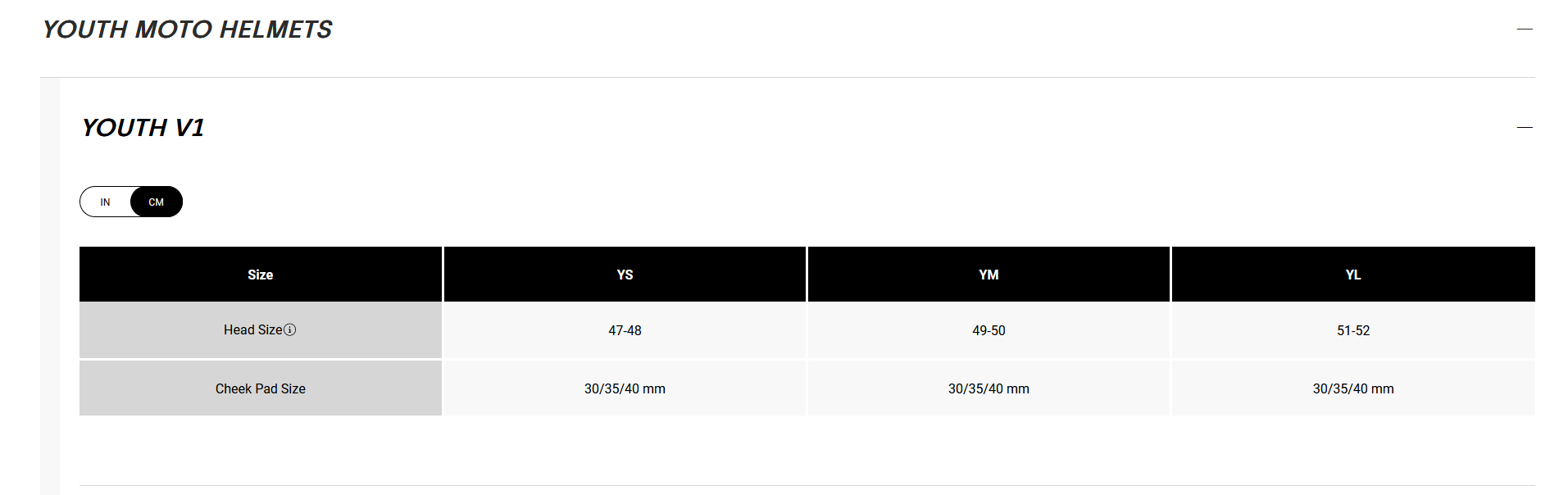This screenshot has width=1568, height=495.
Task: Select the 51-52 head size cell
Action: pyautogui.click(x=1353, y=330)
